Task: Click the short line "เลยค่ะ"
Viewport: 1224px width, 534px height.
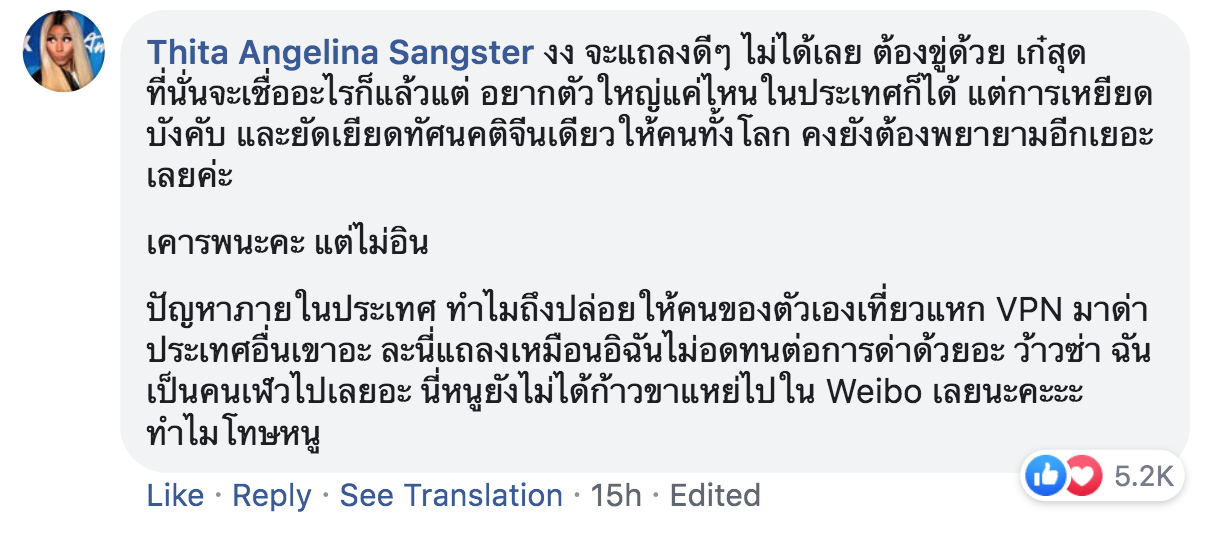Action: (x=190, y=179)
